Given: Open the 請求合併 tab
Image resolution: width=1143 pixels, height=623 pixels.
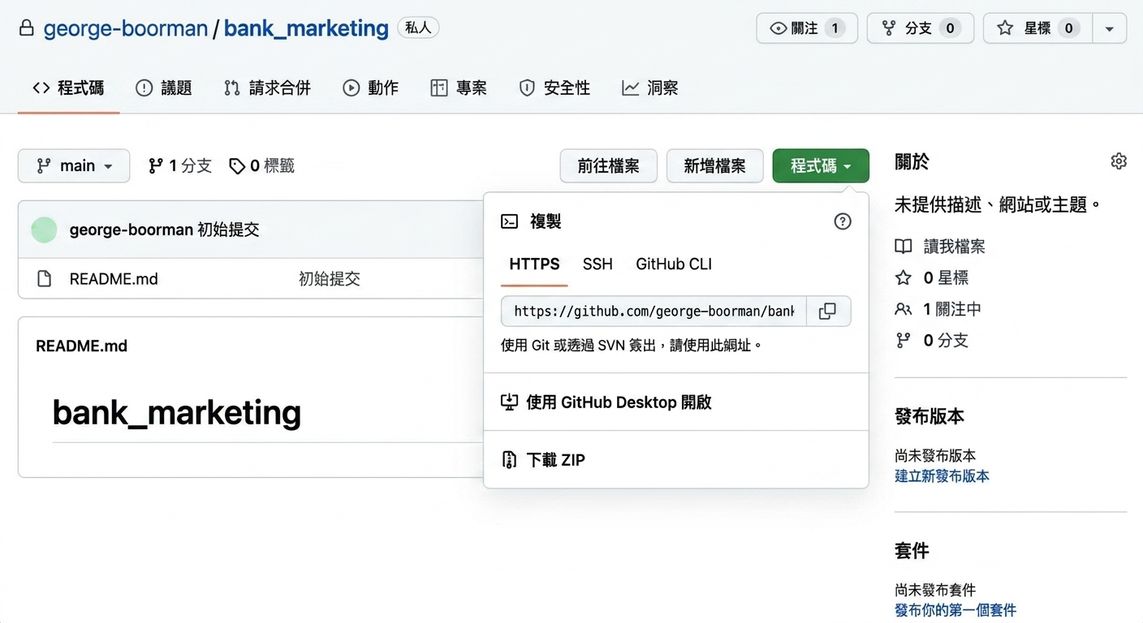Looking at the screenshot, I should (268, 88).
